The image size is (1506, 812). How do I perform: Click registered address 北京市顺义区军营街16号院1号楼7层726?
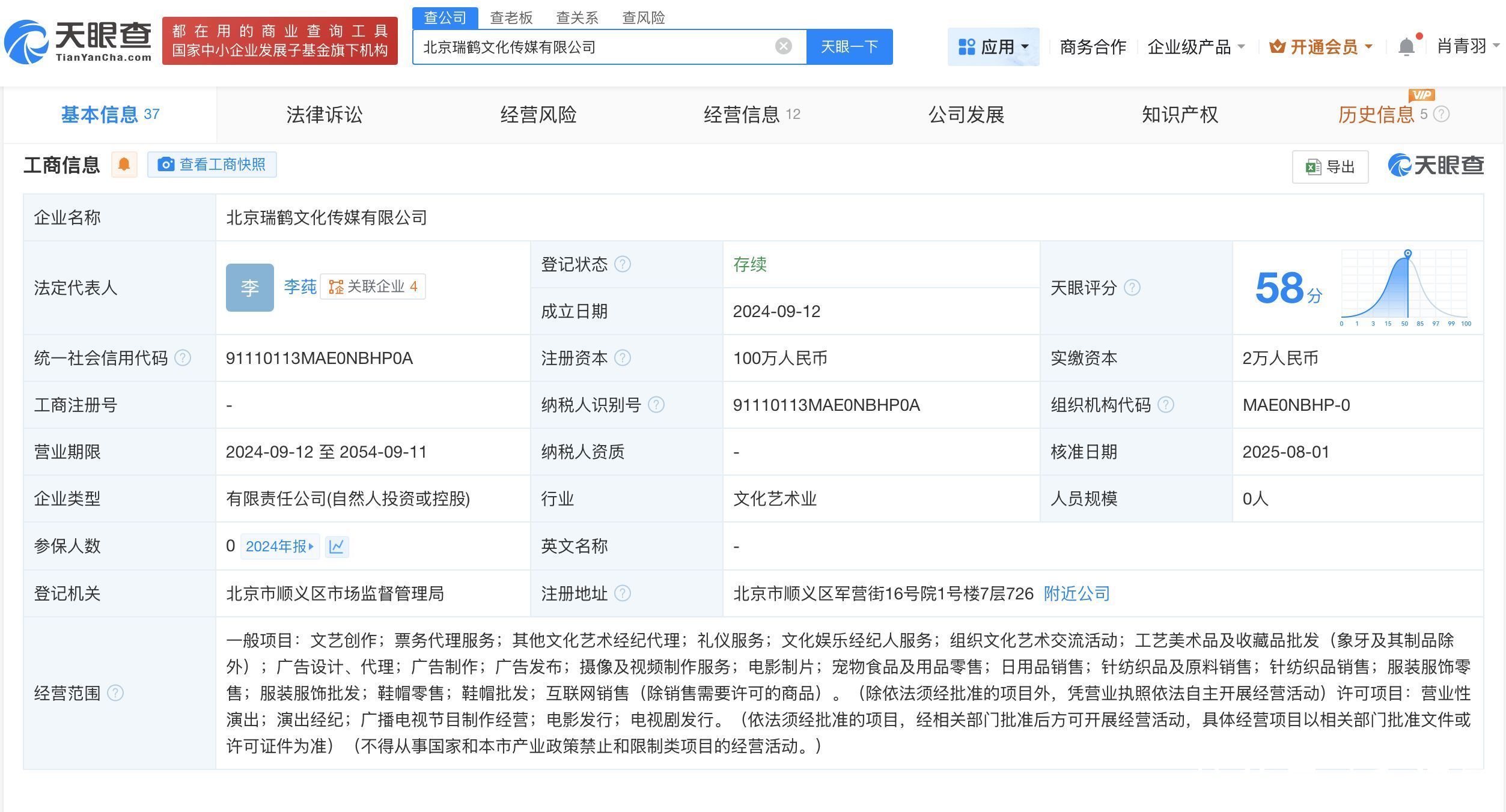pos(883,593)
